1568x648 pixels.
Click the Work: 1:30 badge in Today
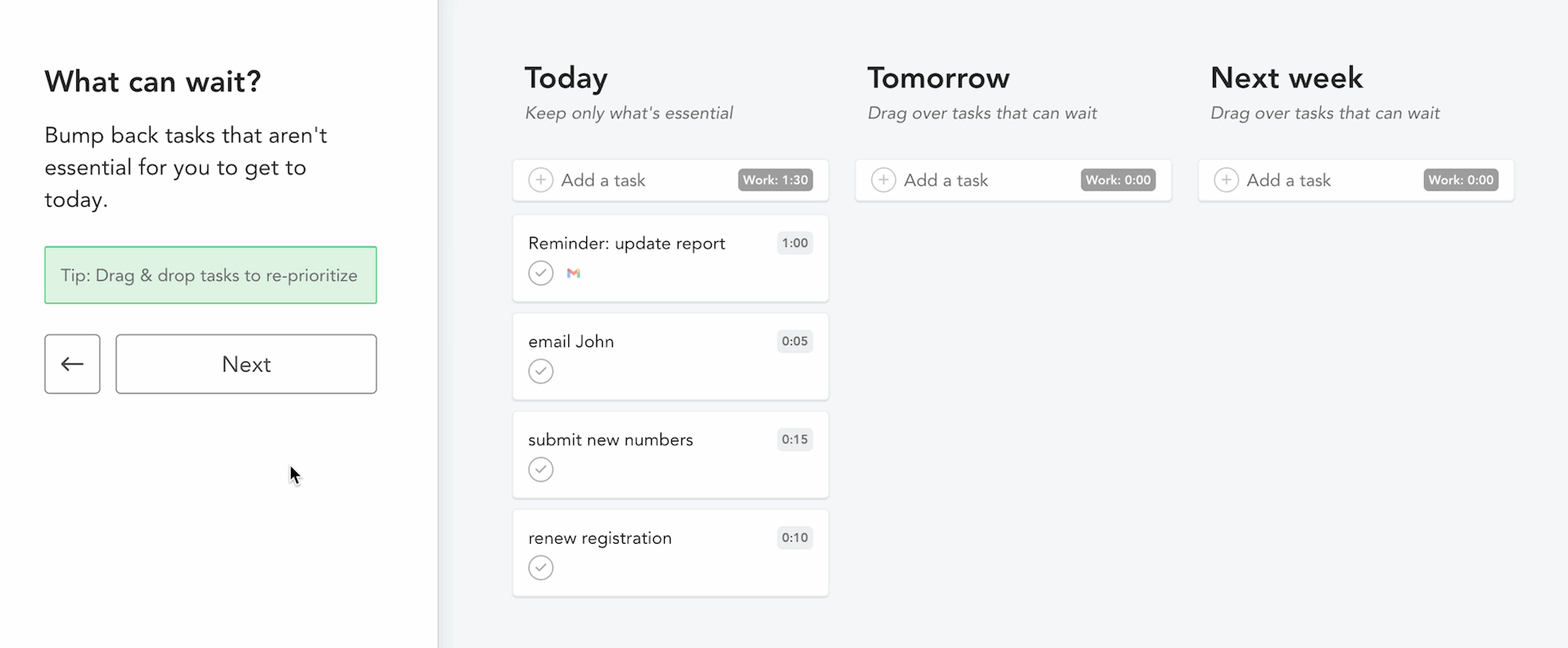tap(775, 180)
